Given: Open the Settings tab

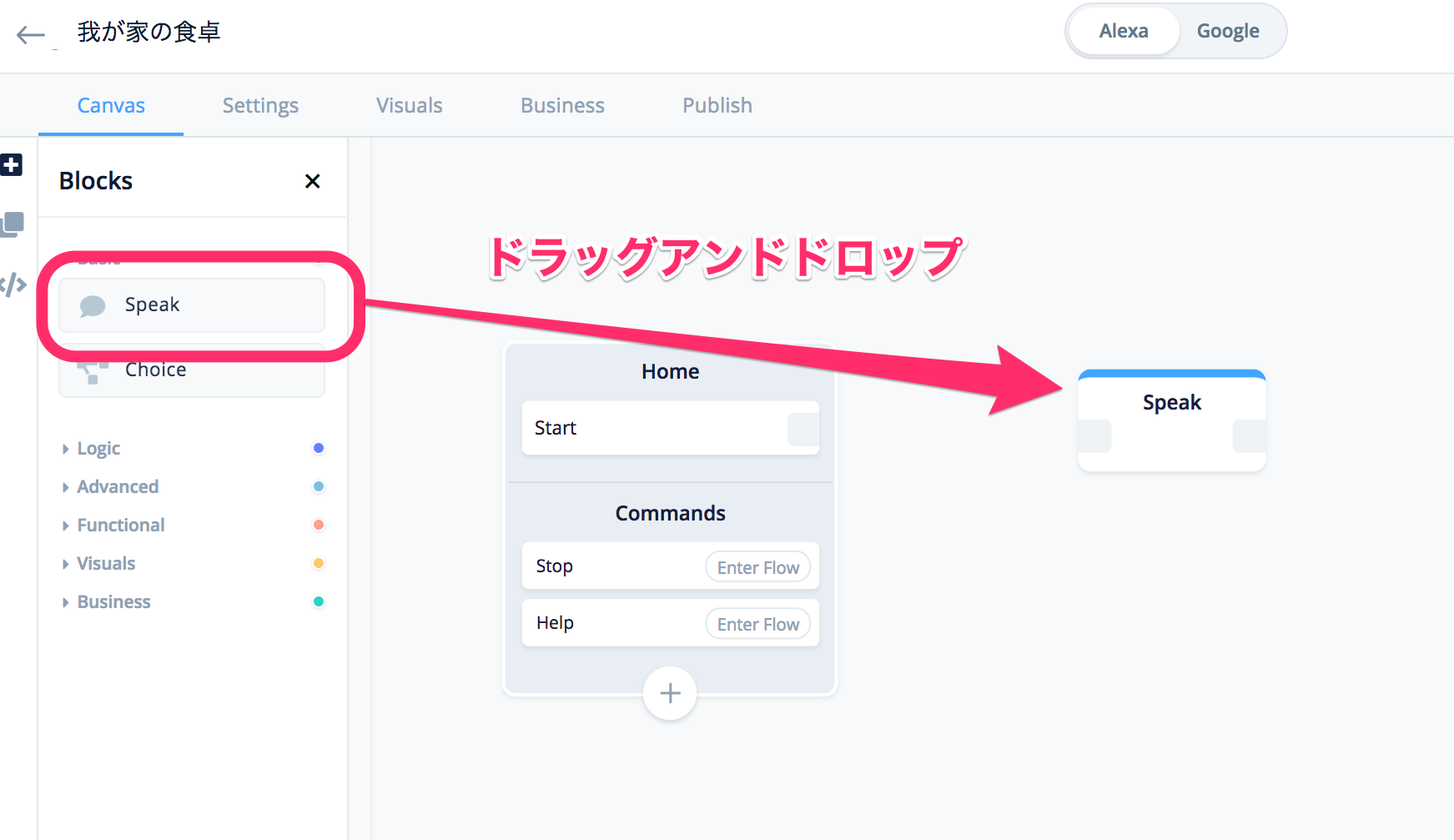Looking at the screenshot, I should point(260,106).
